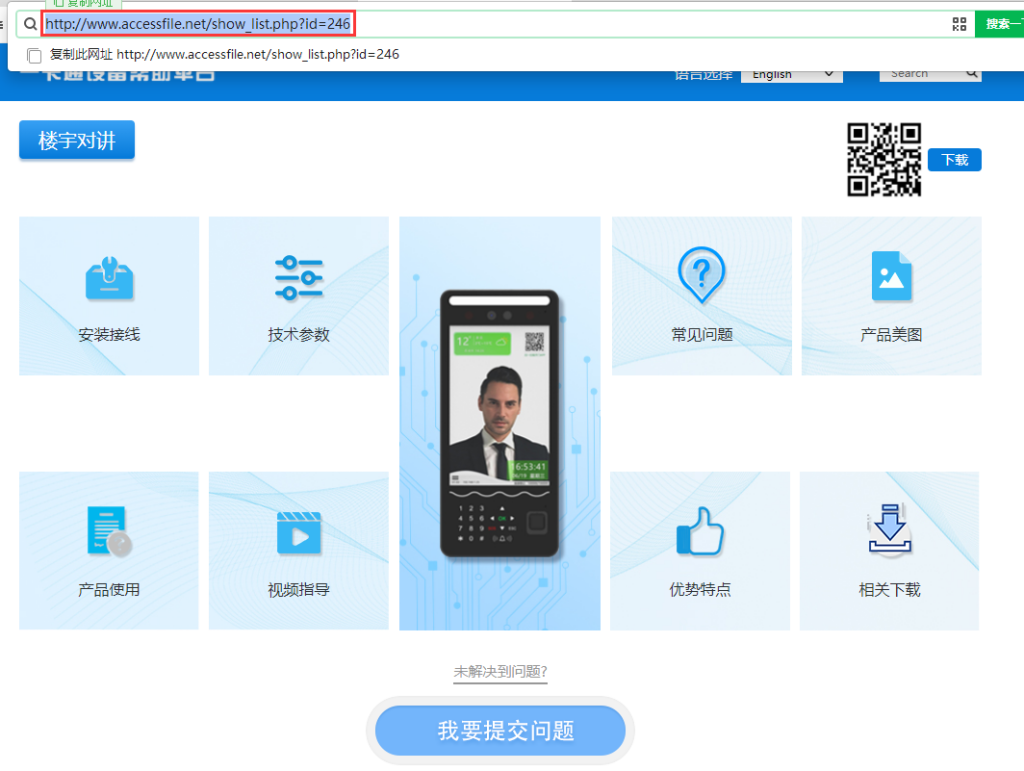Open the 产品美图 picture icon
The width and height of the screenshot is (1024, 771).
[x=891, y=276]
